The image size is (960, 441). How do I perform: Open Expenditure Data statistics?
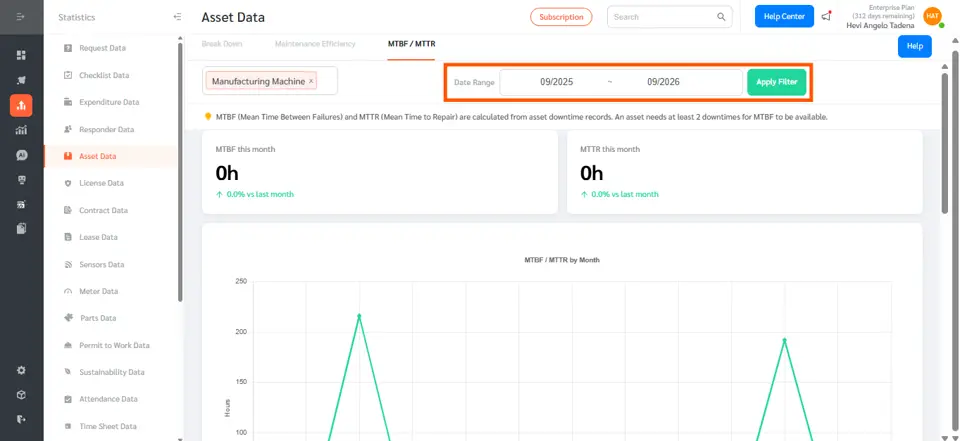tap(109, 102)
